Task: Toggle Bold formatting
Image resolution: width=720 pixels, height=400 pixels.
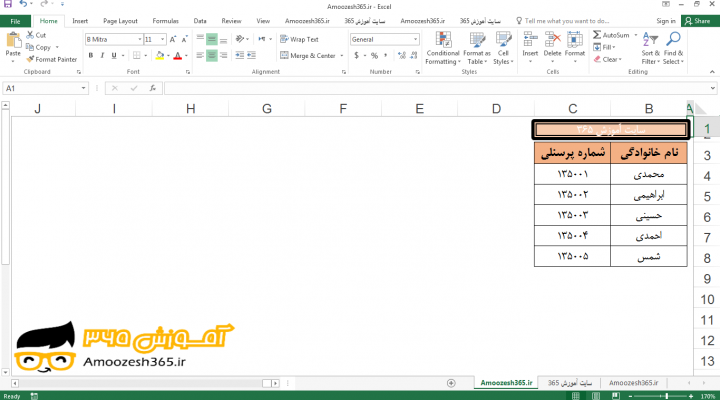Action: (90, 56)
